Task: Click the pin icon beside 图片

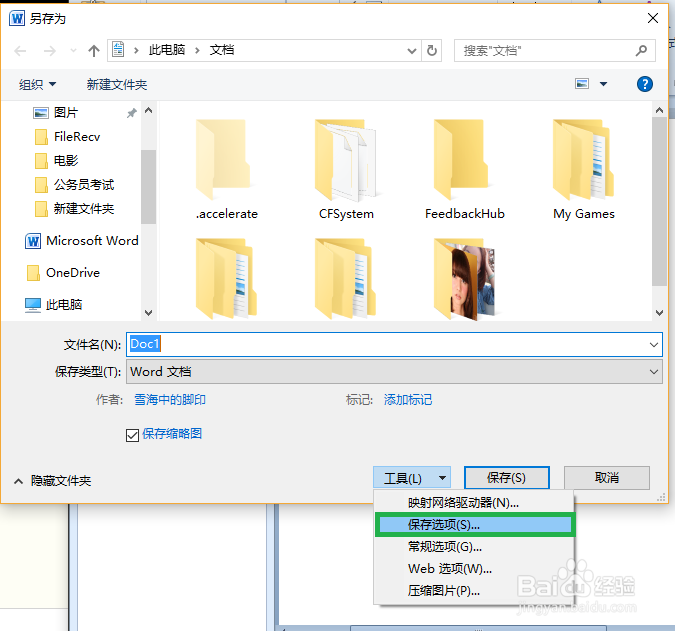Action: coord(131,113)
